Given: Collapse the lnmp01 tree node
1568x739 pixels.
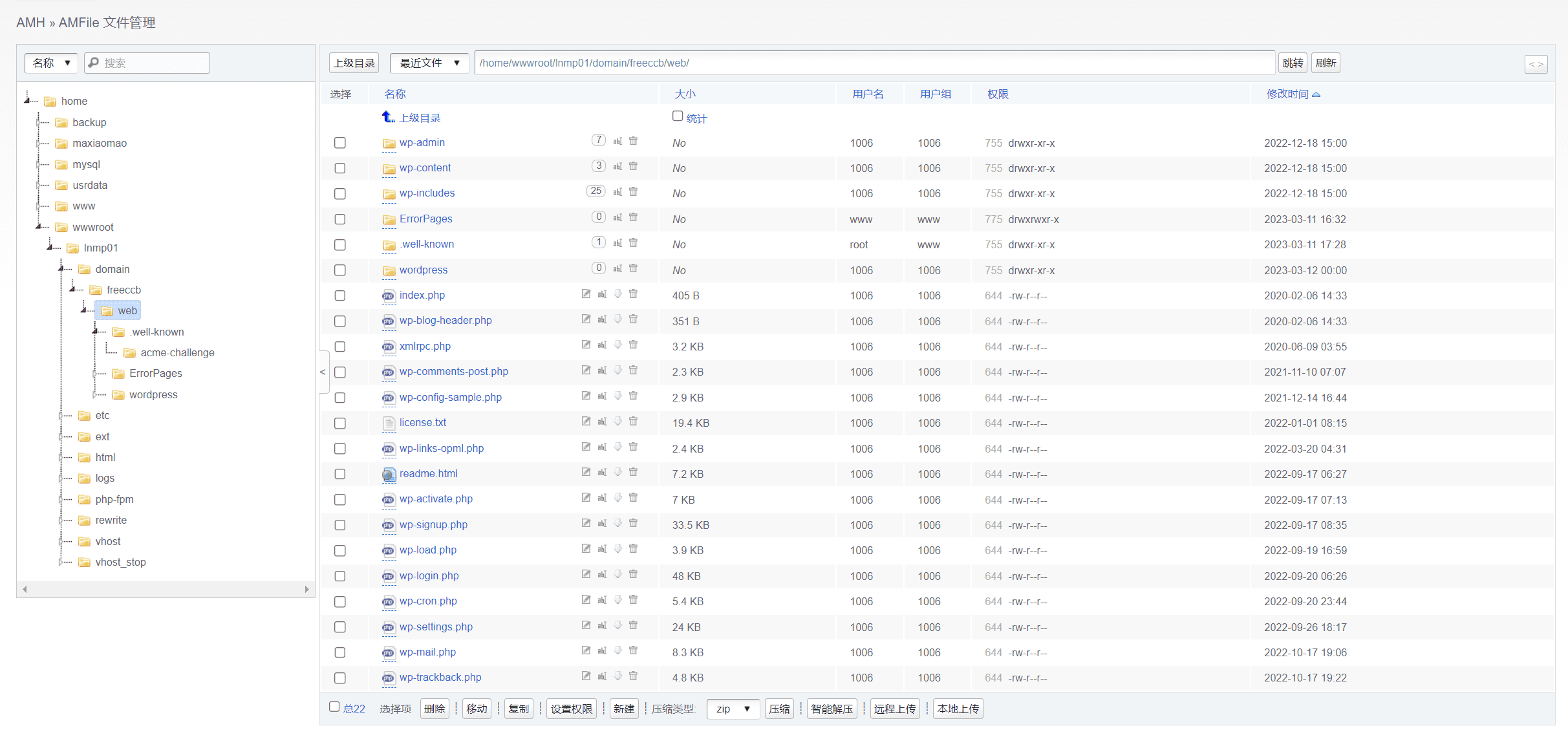Looking at the screenshot, I should [x=50, y=248].
